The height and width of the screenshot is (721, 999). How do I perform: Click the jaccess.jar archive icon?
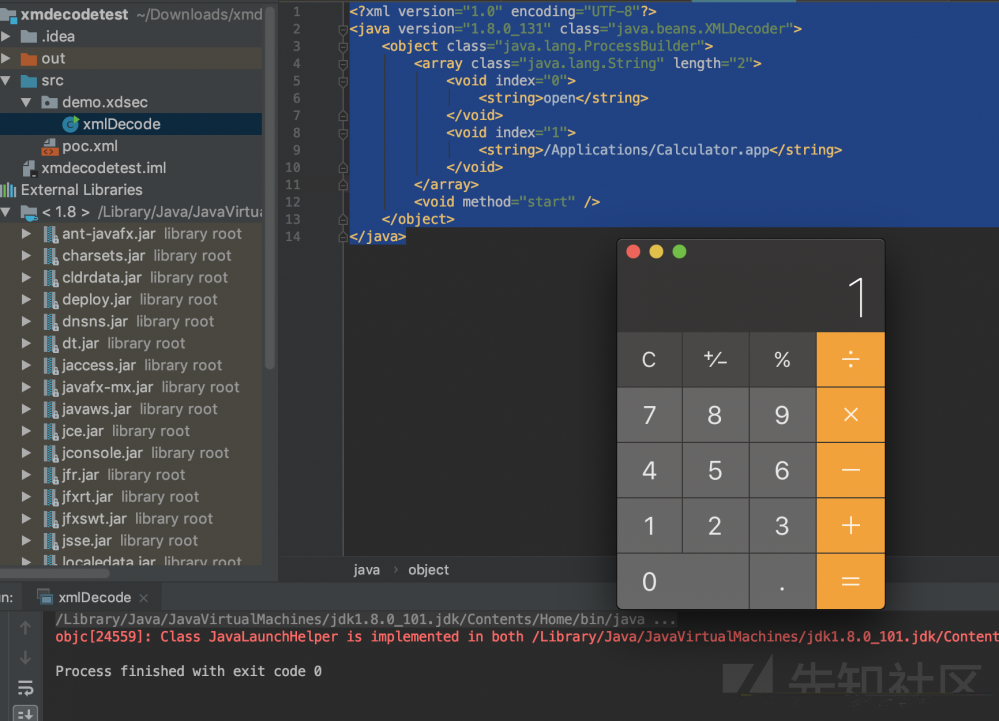coord(51,365)
